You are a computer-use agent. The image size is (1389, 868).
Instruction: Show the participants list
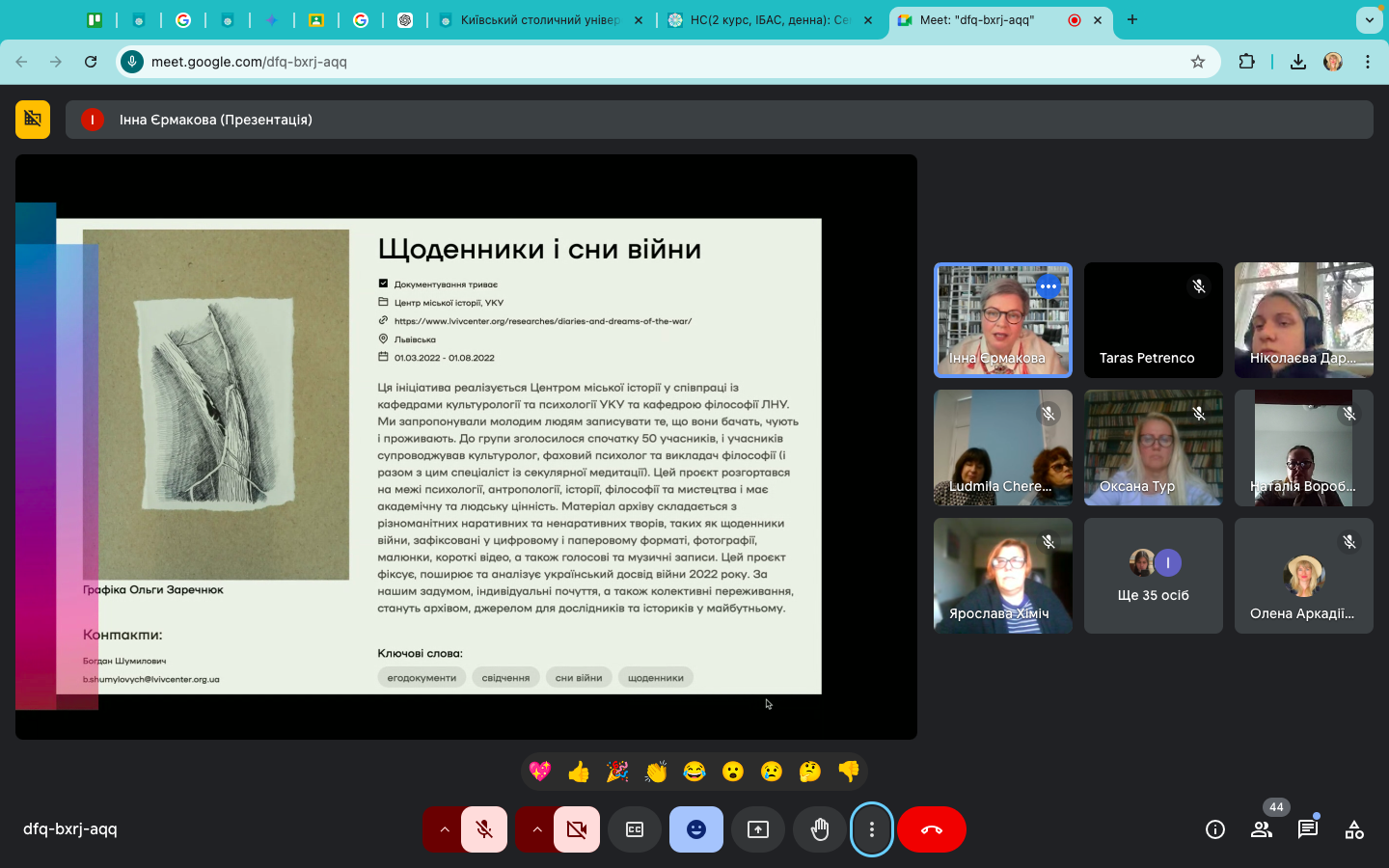[1262, 829]
